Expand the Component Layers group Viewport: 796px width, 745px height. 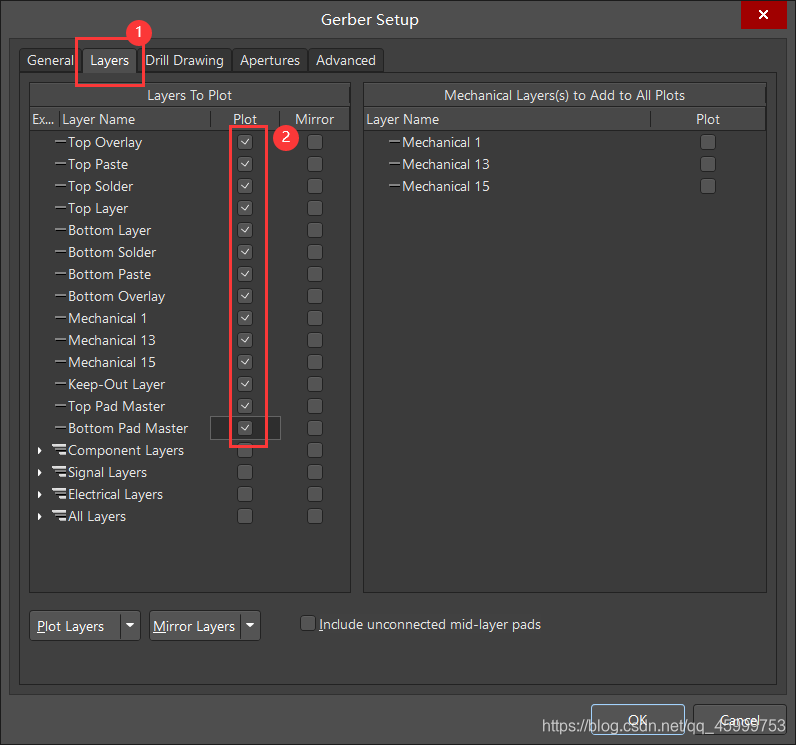(40, 451)
